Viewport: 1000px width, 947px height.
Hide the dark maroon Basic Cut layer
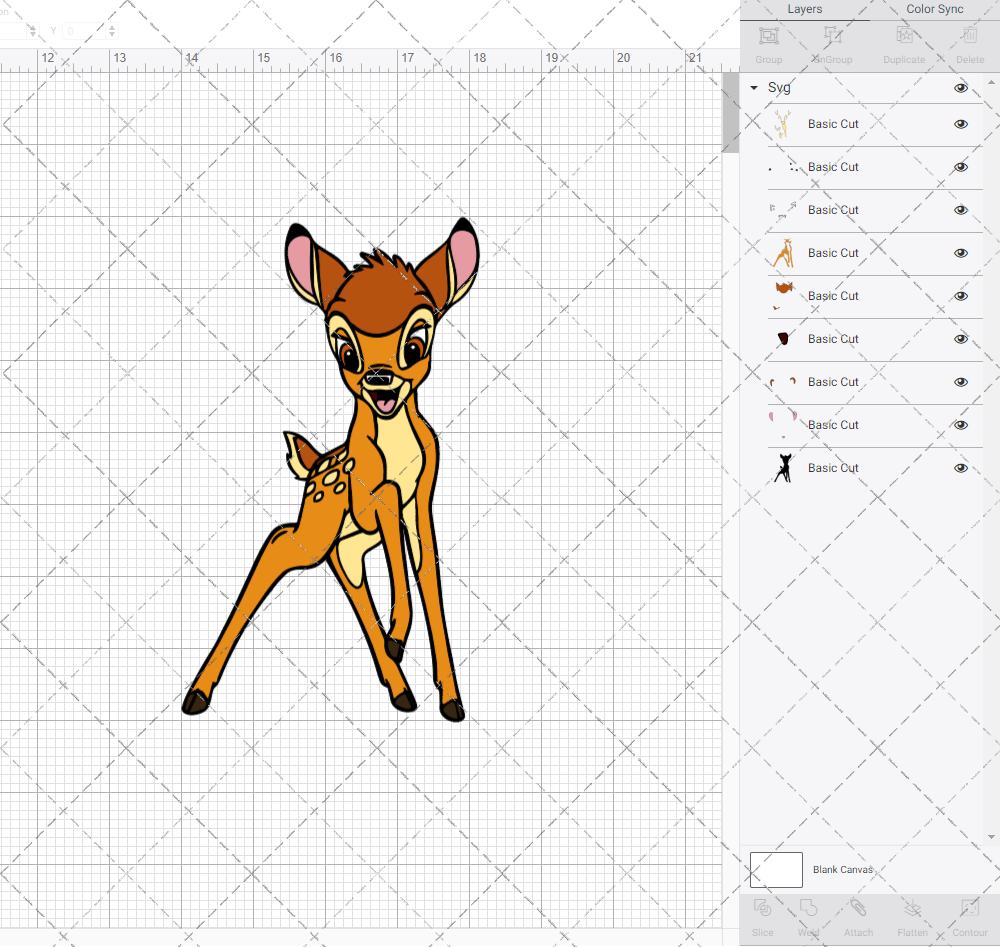(961, 339)
